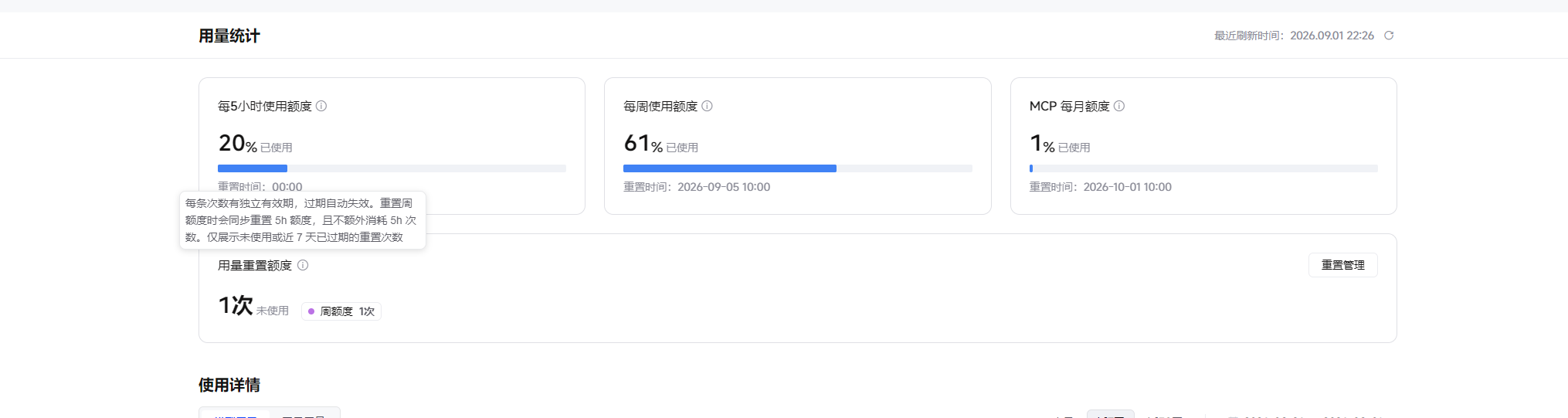
Task: Refresh the usage statistics data
Action: click(1389, 36)
